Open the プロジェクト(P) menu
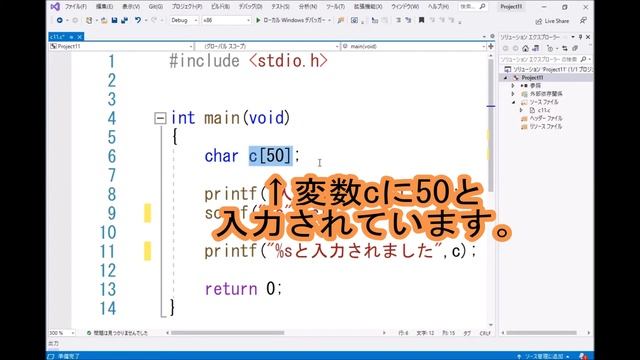Image resolution: width=640 pixels, height=360 pixels. (187, 7)
